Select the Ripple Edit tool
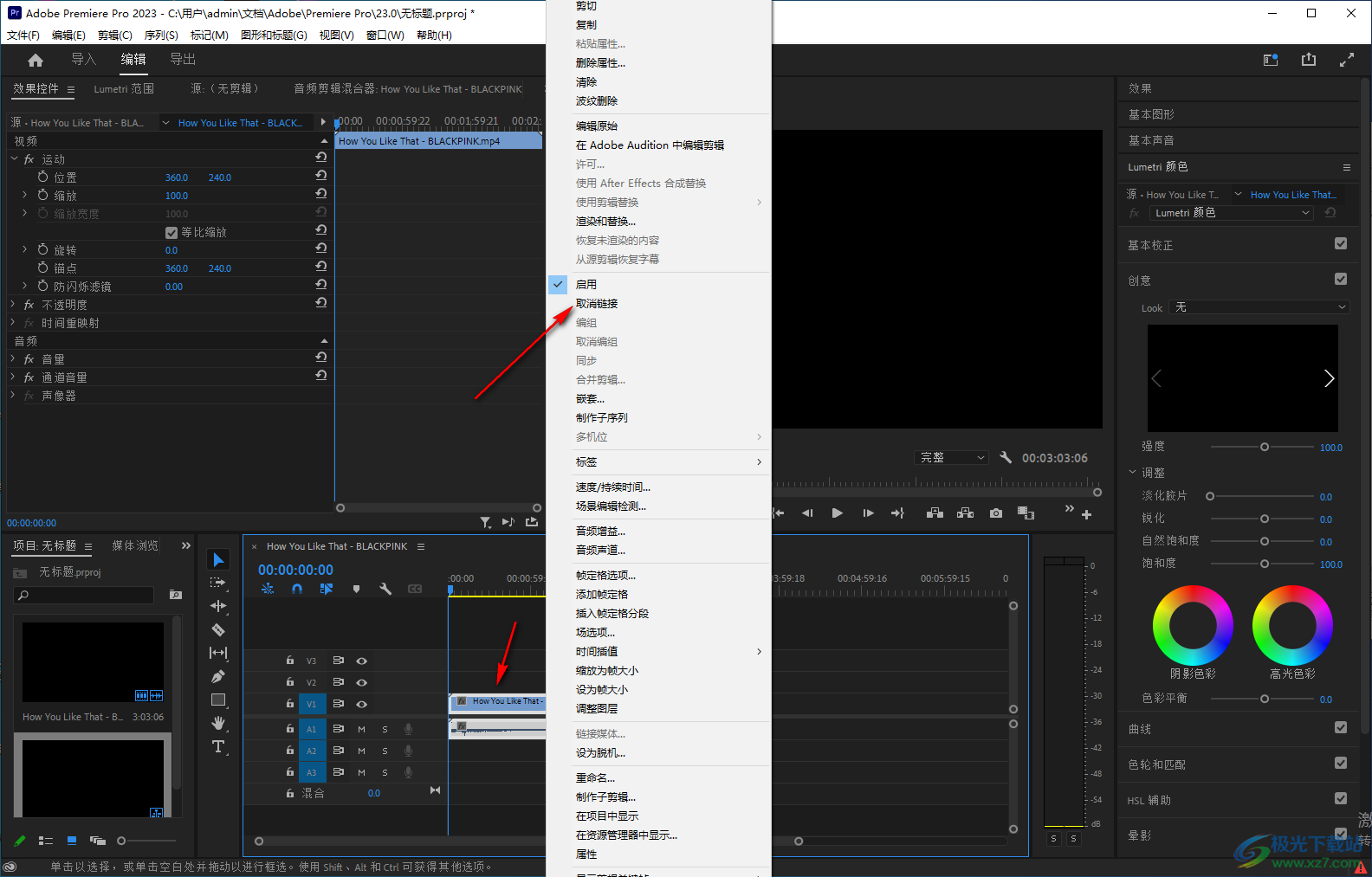1372x877 pixels. coord(218,606)
